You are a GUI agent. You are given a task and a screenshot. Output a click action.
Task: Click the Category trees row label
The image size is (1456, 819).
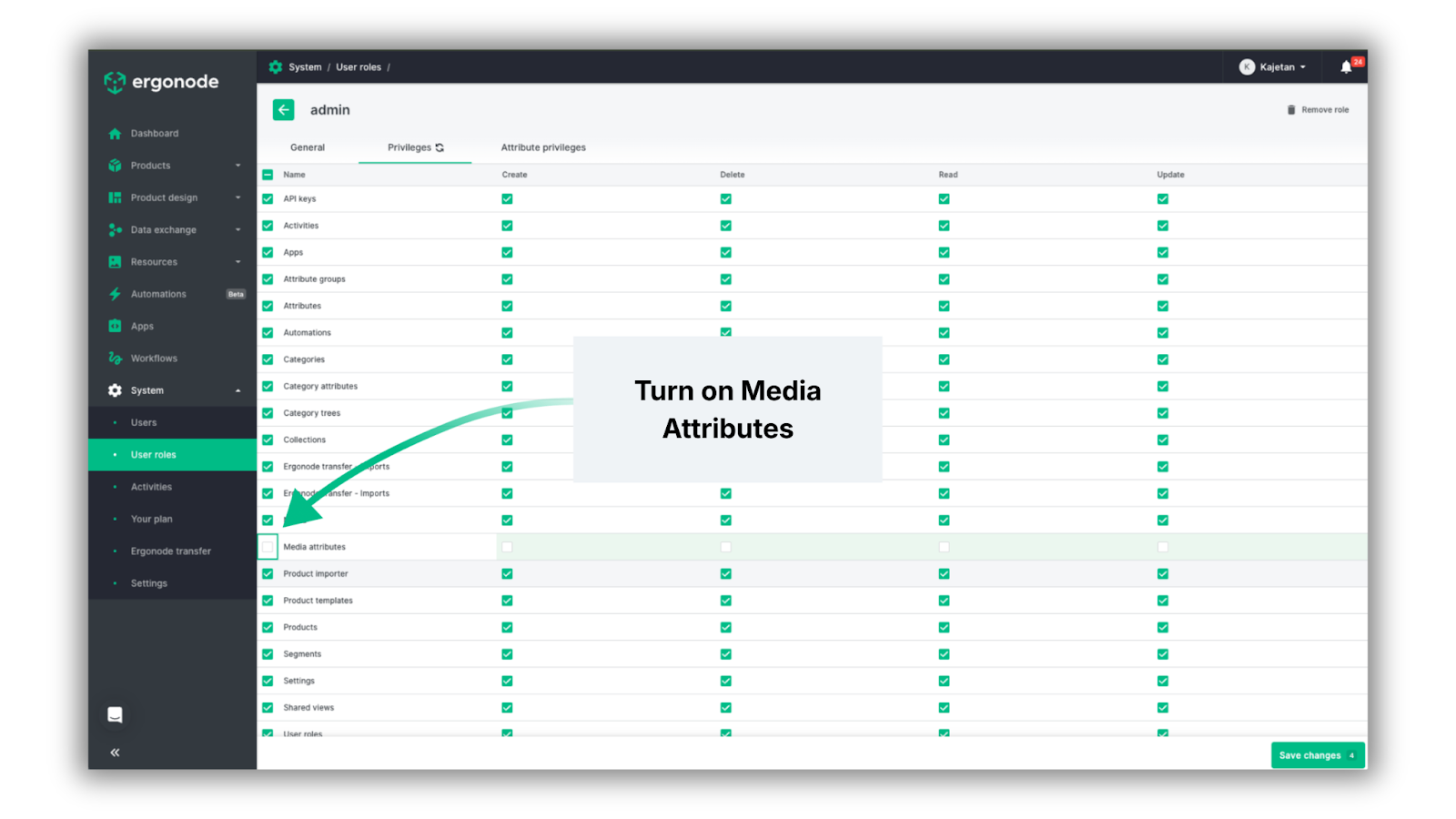point(311,413)
